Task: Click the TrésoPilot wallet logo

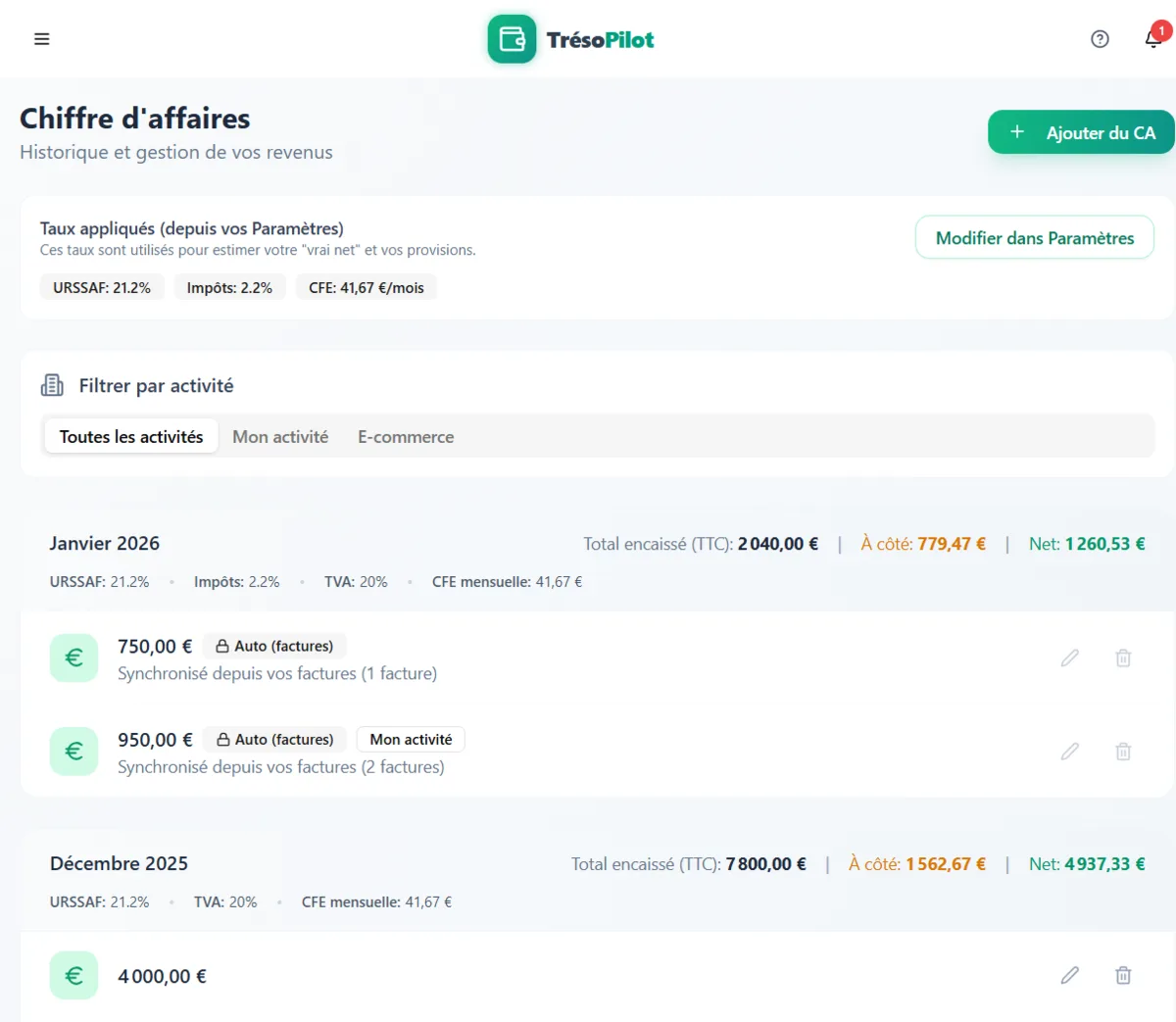Action: coord(512,39)
